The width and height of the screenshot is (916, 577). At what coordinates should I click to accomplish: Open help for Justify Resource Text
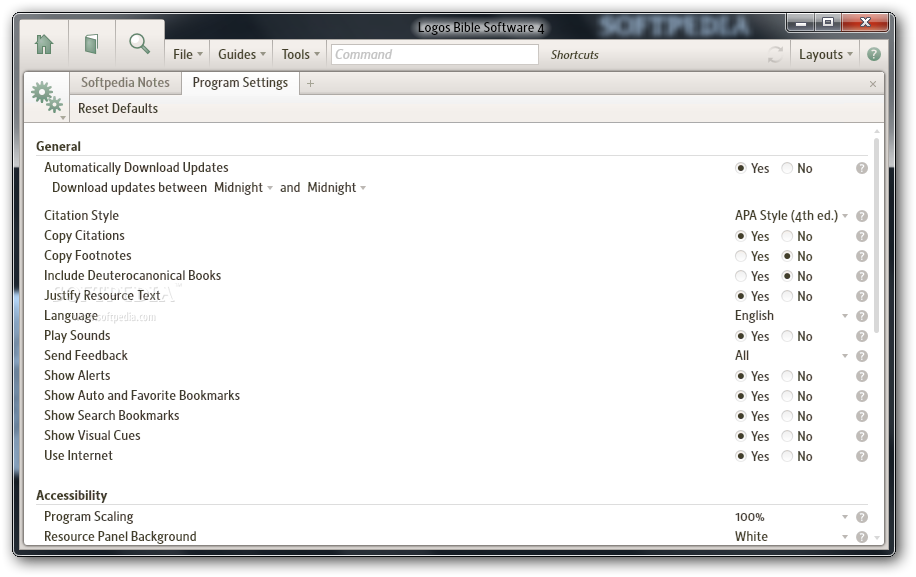point(862,296)
